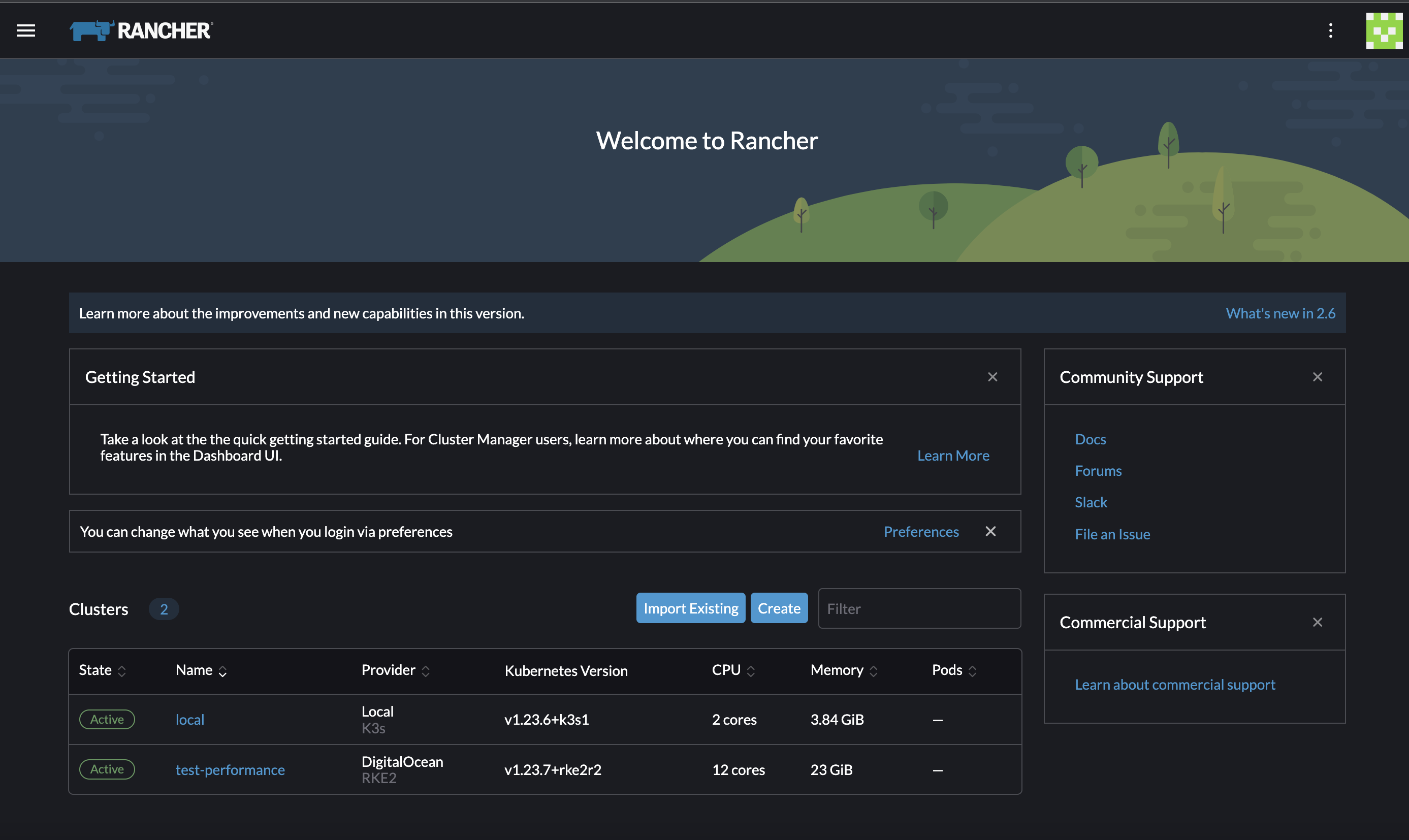Click the CPU column sort arrow

click(752, 669)
